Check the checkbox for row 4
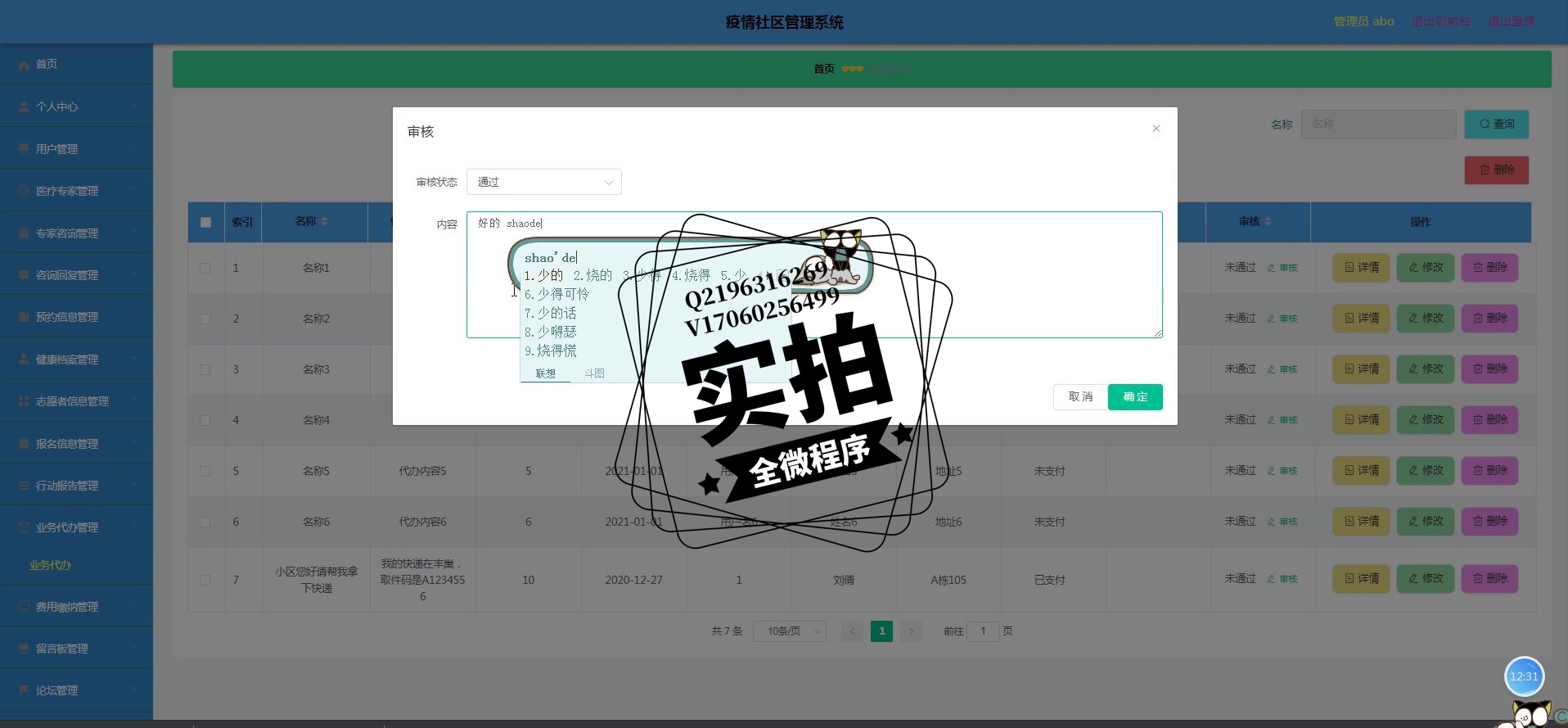This screenshot has width=1568, height=728. point(205,420)
